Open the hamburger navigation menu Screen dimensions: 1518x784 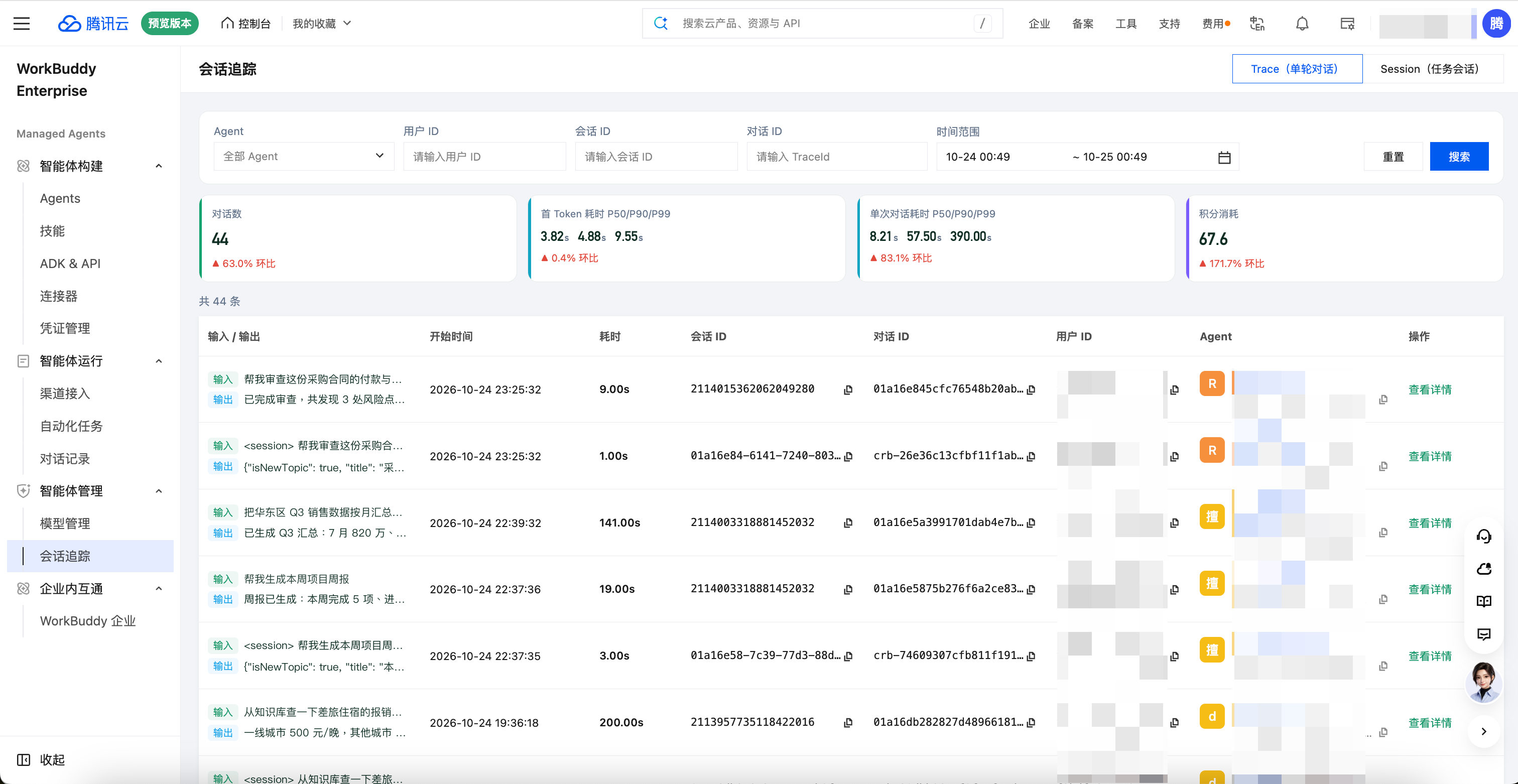[x=22, y=24]
